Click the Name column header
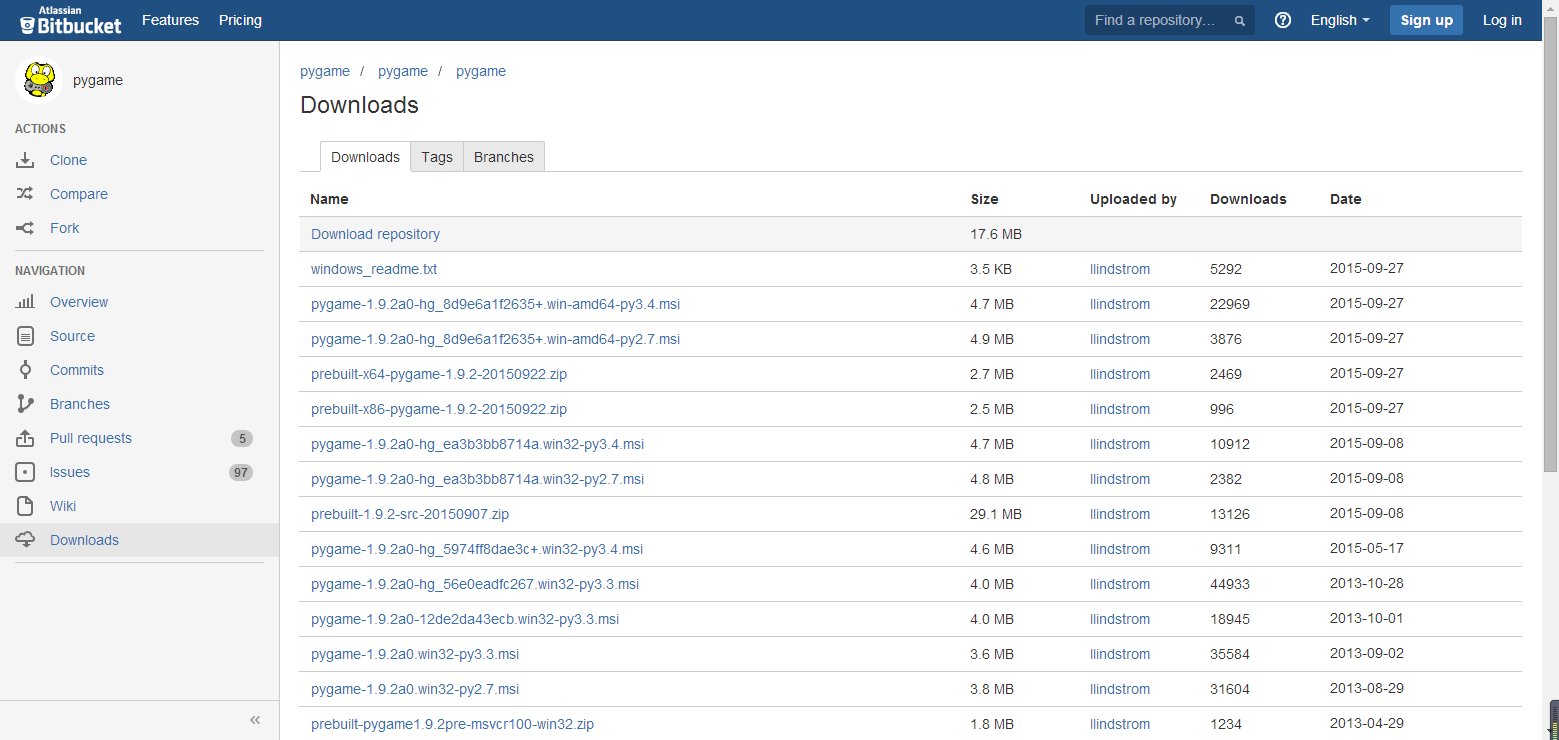Image resolution: width=1559 pixels, height=740 pixels. click(329, 199)
